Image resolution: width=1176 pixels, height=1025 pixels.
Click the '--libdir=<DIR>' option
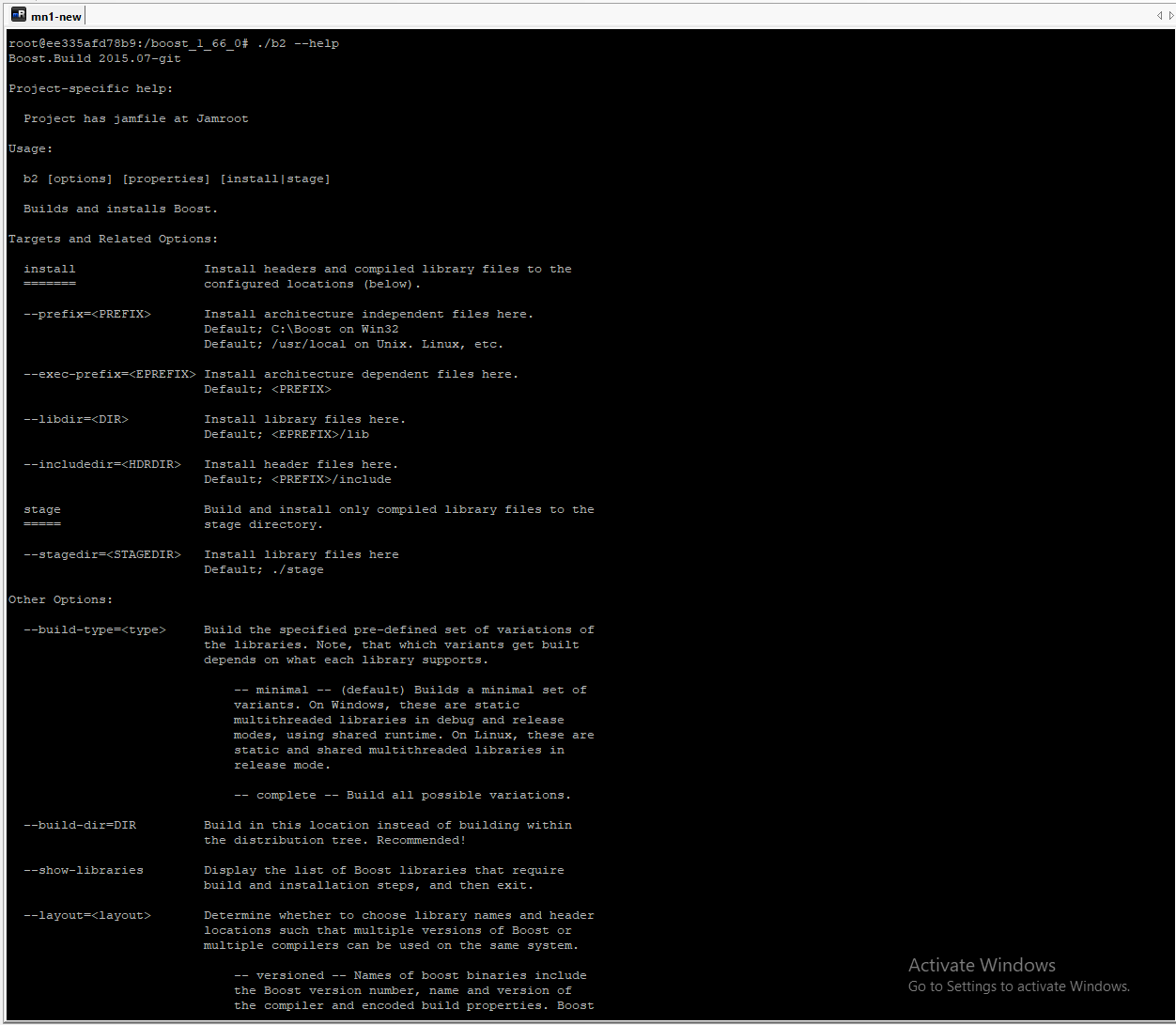[76, 419]
